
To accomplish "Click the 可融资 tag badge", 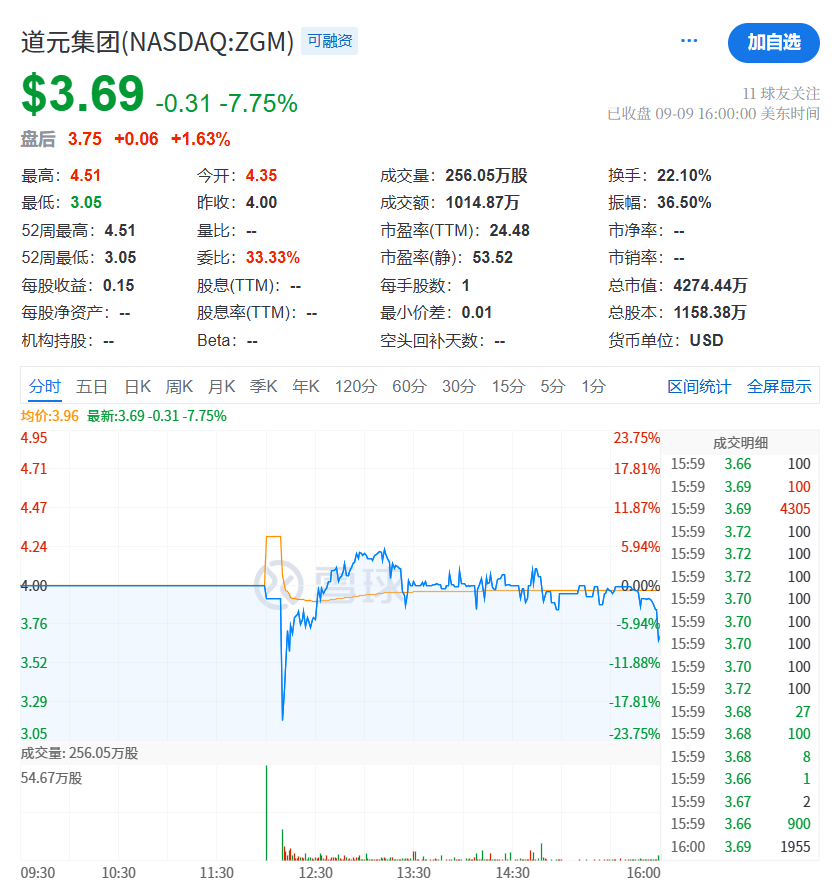I will point(329,41).
